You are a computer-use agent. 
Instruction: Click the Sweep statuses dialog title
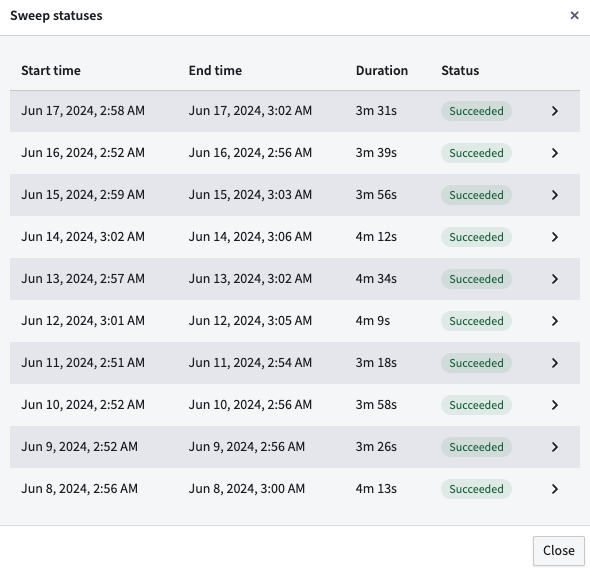pos(56,16)
